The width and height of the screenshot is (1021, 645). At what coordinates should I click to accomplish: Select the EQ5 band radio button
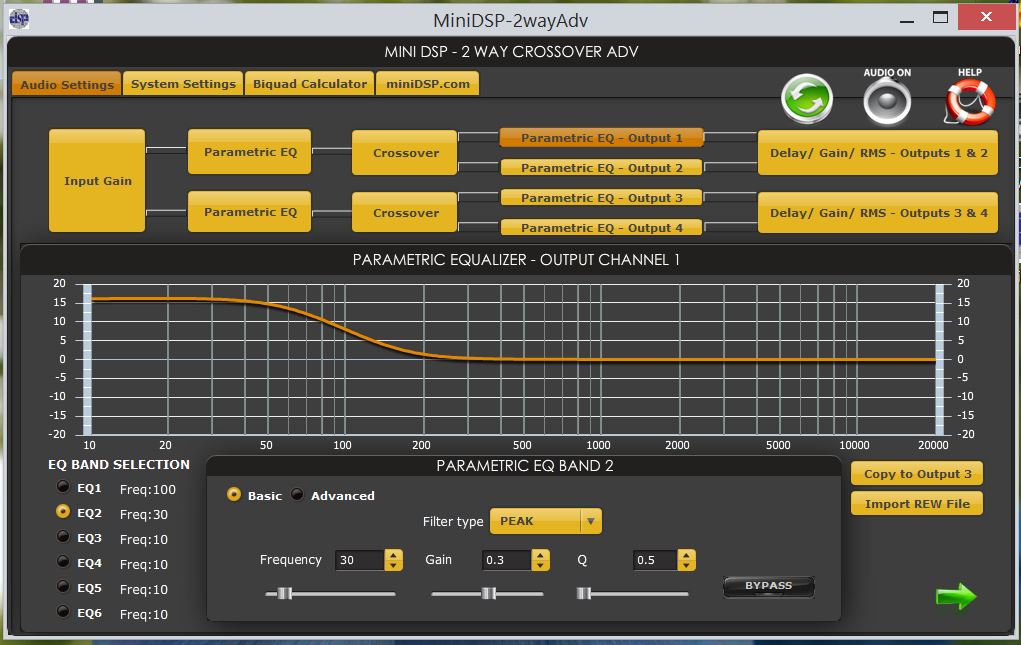[63, 586]
